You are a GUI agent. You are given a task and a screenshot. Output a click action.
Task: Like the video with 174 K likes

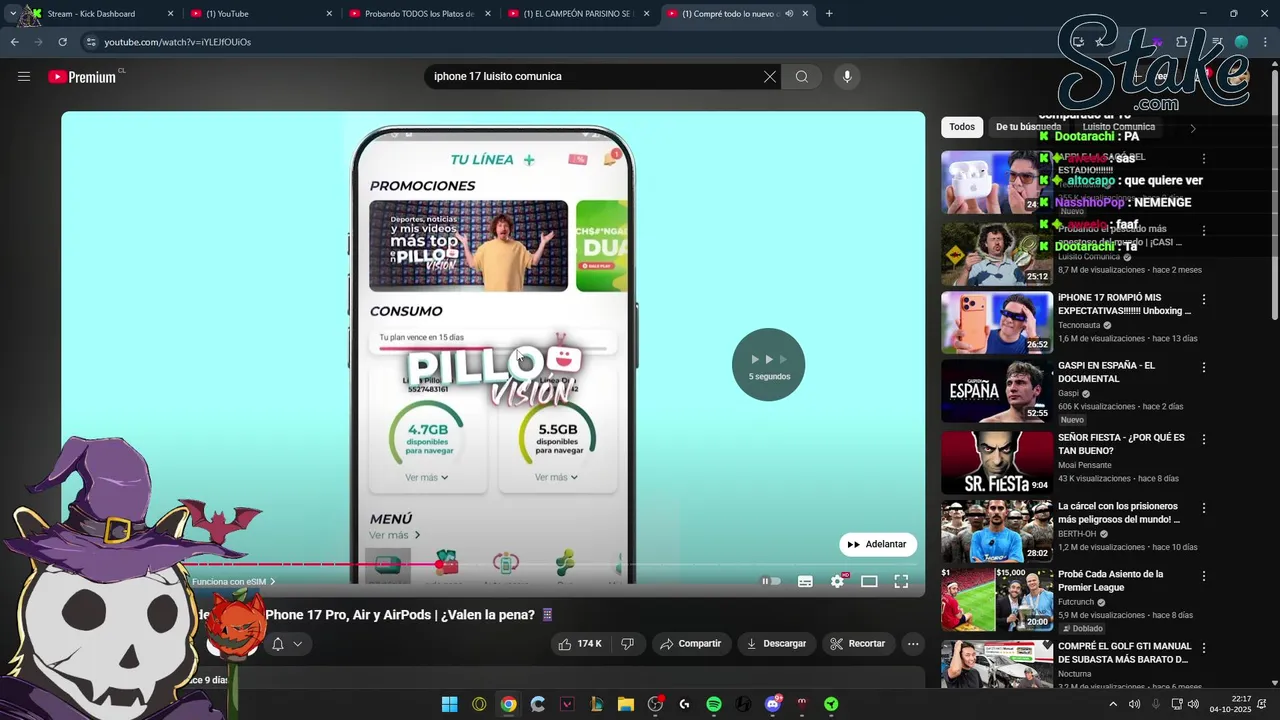click(x=580, y=644)
